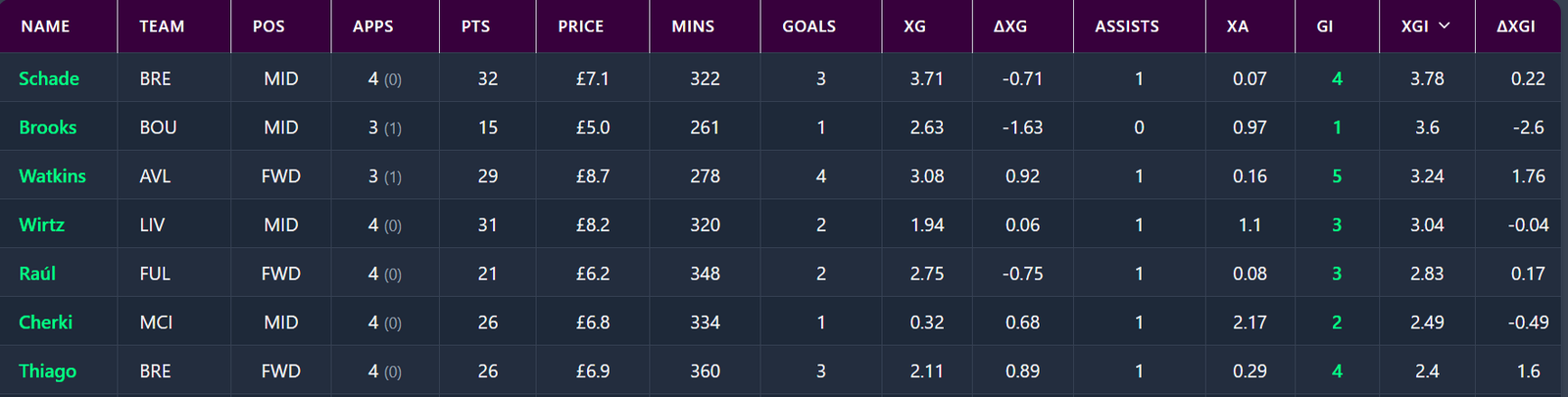The height and width of the screenshot is (397, 1568).
Task: Sort players by PTS header
Action: tap(476, 26)
